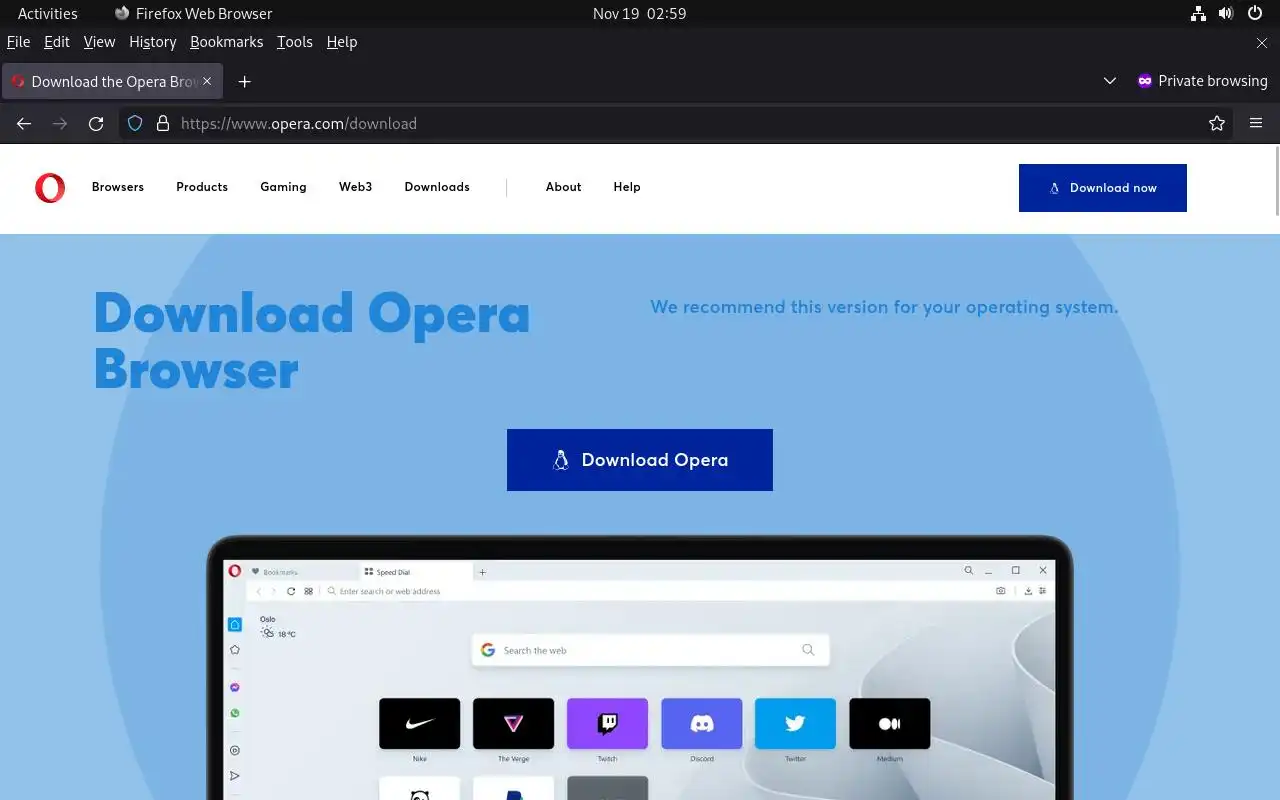Click the Verge speed dial tile in preview
The image size is (1280, 800).
click(514, 723)
